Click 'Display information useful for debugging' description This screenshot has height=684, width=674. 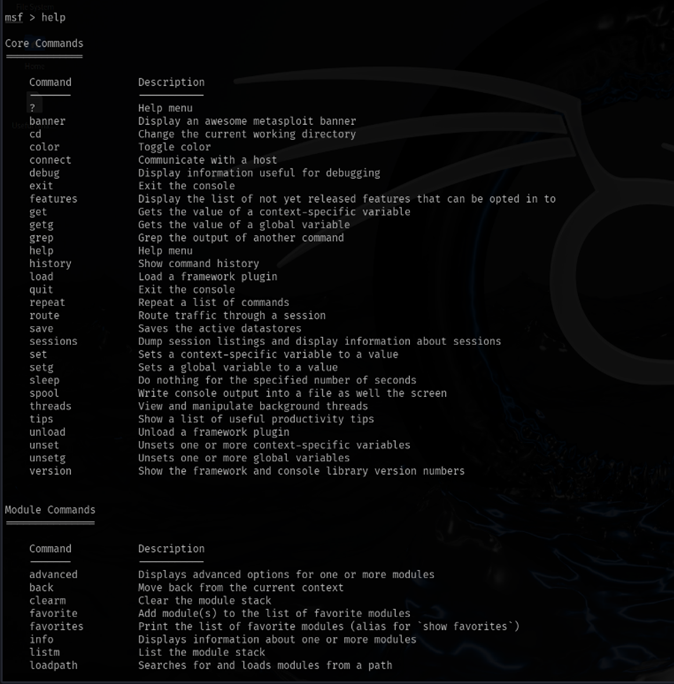259,173
